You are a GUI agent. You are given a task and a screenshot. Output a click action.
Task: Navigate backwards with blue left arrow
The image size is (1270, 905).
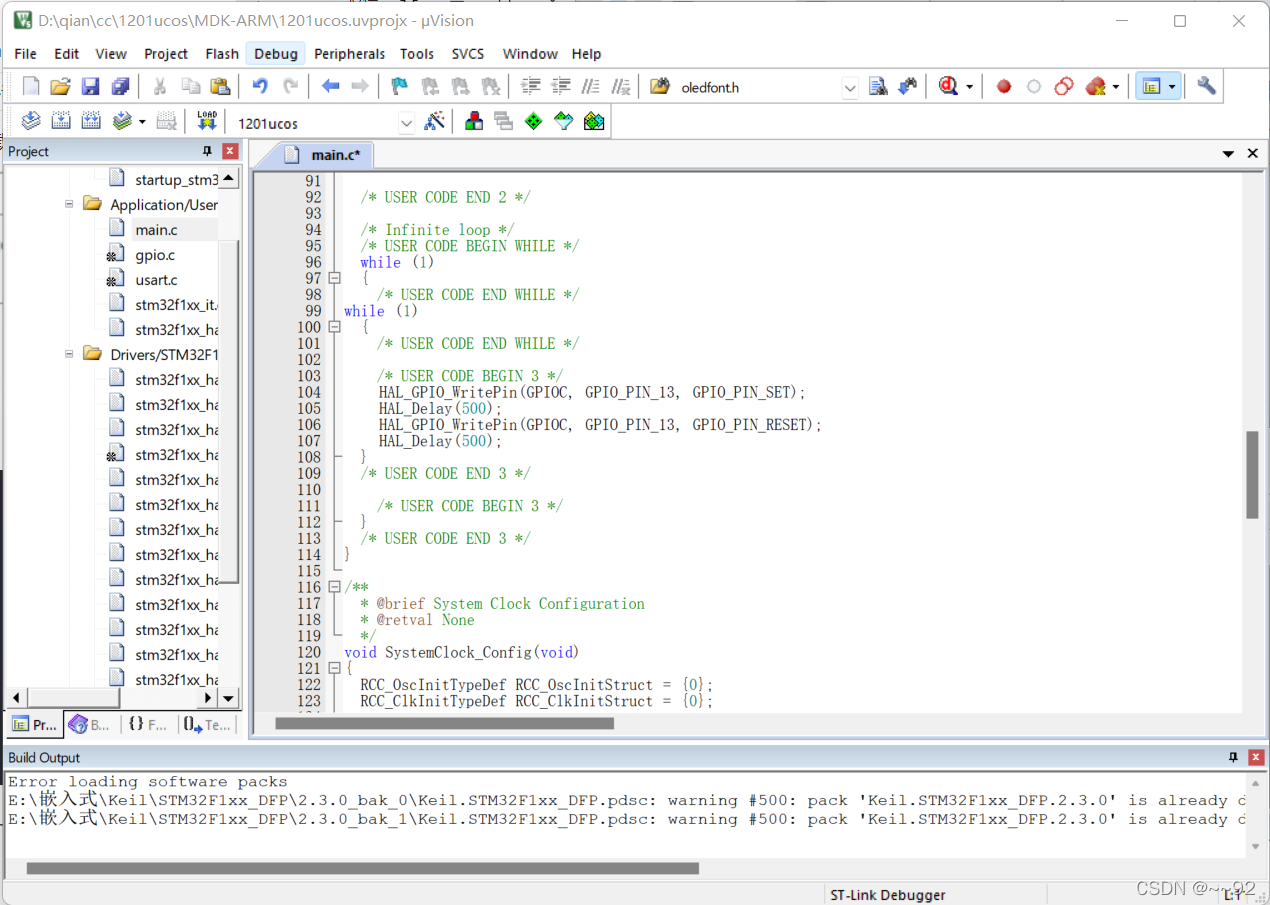point(330,87)
